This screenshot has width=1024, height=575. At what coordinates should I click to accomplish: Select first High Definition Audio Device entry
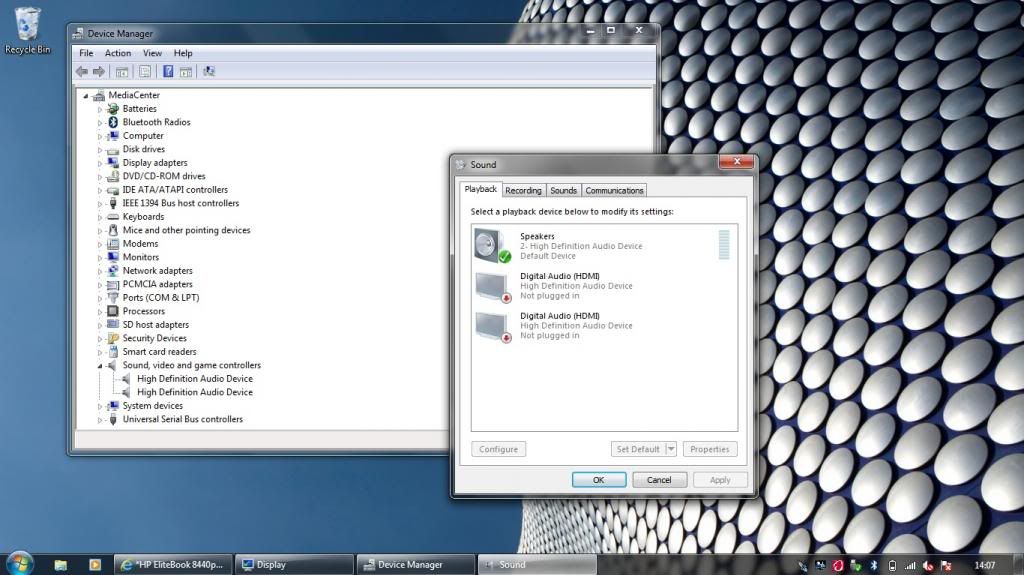[195, 378]
